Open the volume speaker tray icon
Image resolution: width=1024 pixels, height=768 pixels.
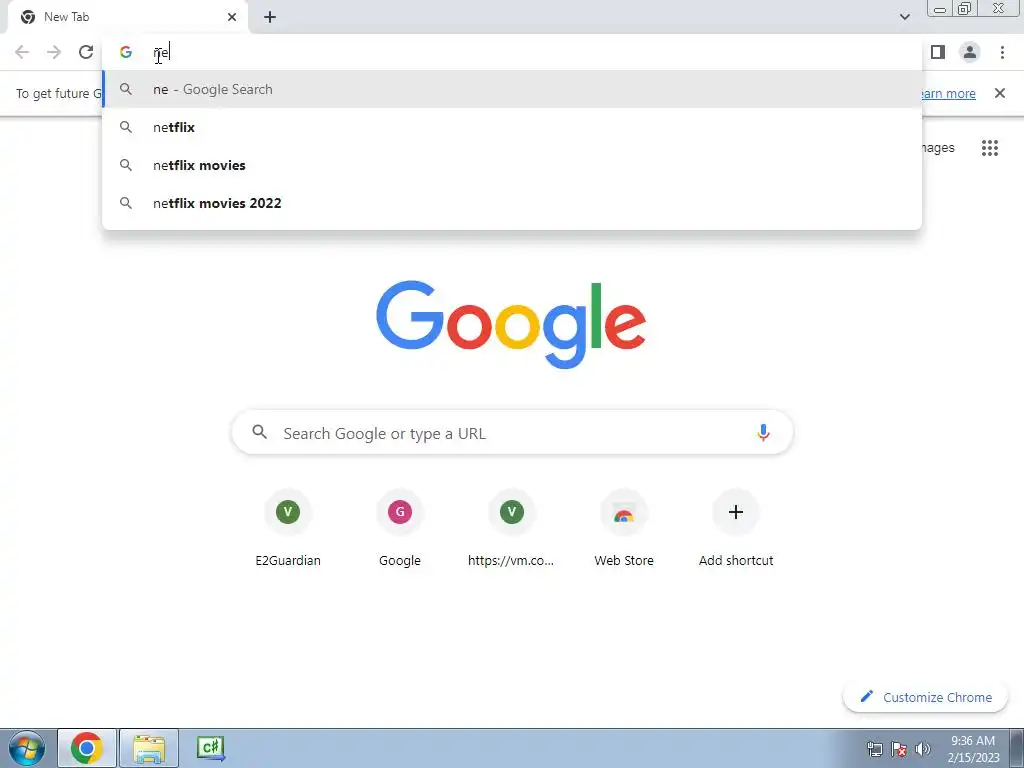tap(923, 749)
